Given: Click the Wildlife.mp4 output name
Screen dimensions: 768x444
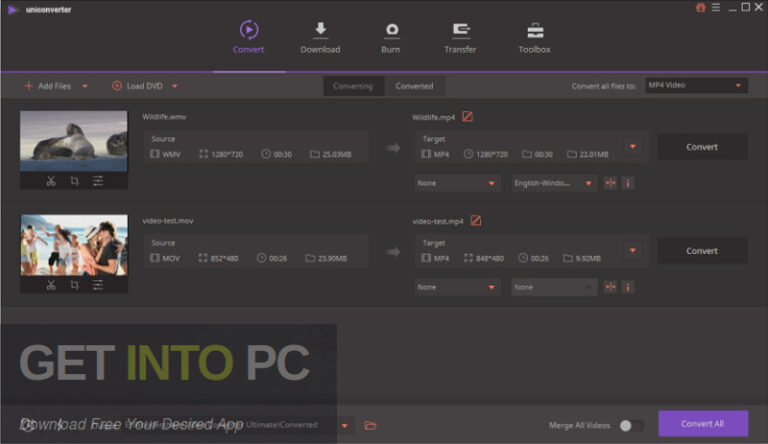Looking at the screenshot, I should point(433,117).
